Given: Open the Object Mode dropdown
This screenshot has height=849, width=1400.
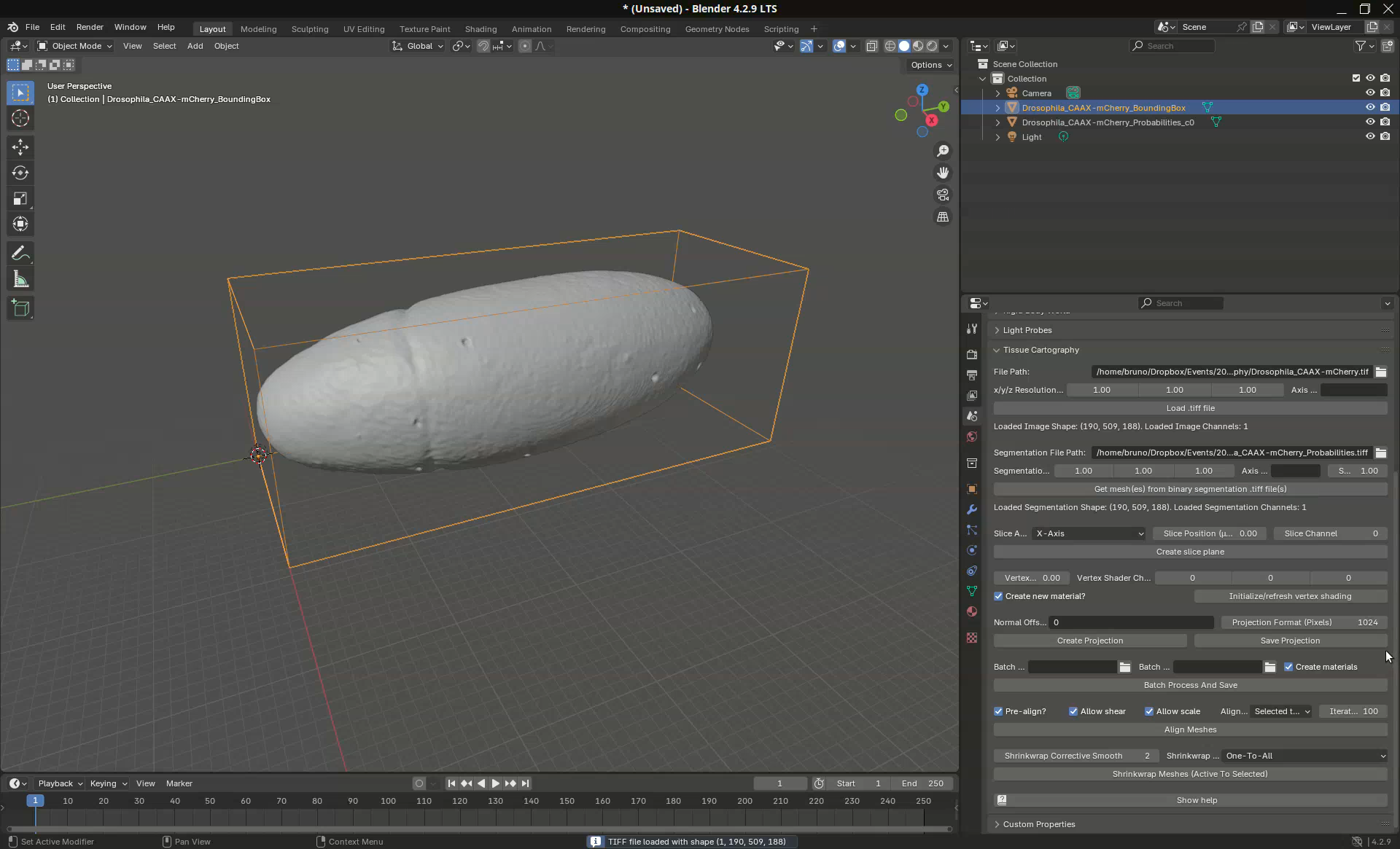Looking at the screenshot, I should pos(75,46).
